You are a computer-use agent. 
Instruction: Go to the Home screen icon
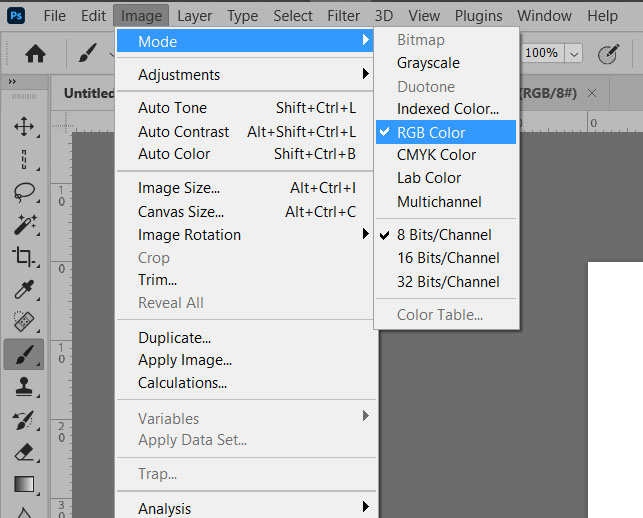35,54
